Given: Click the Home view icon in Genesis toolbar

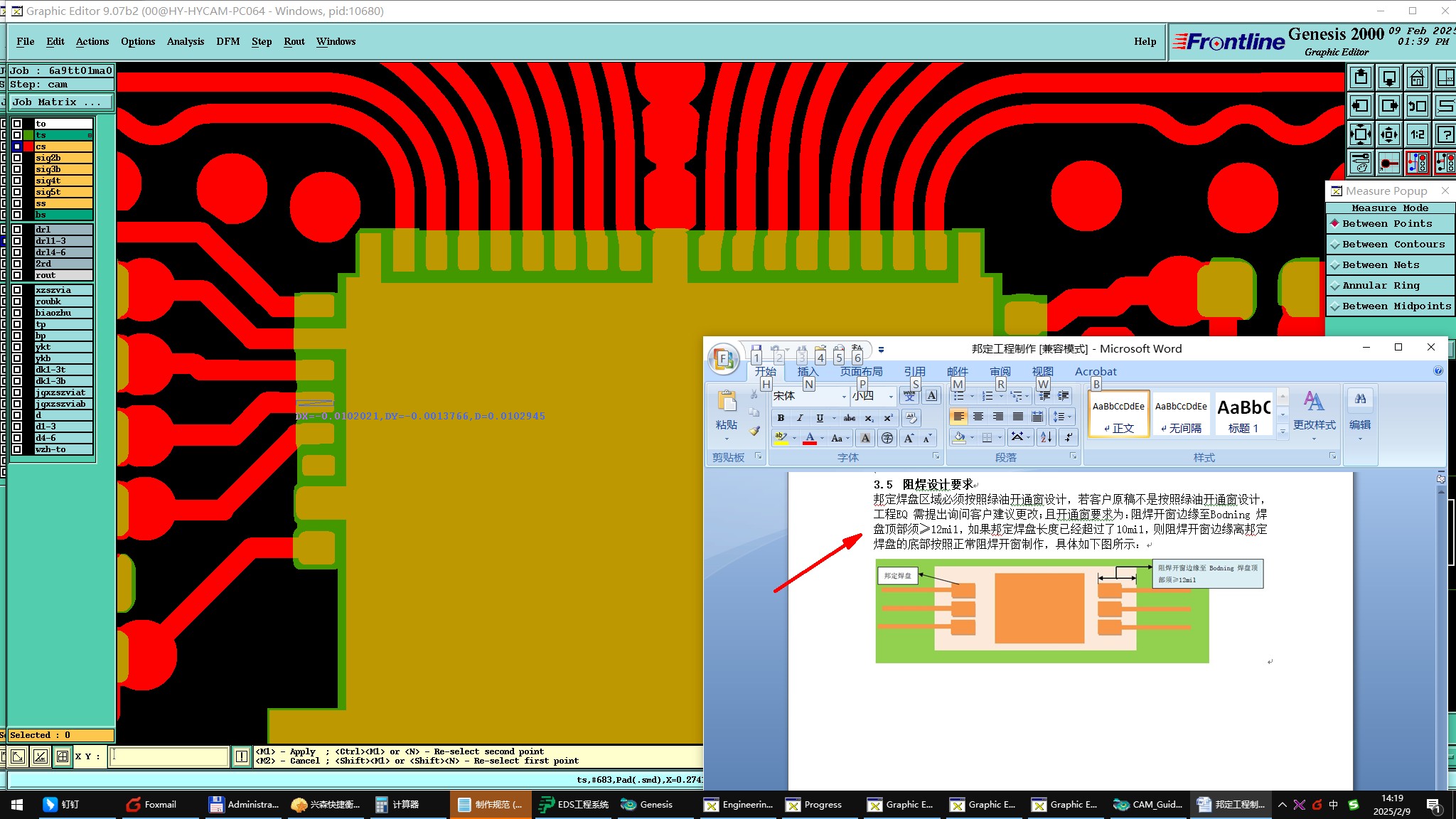Looking at the screenshot, I should [x=1417, y=77].
